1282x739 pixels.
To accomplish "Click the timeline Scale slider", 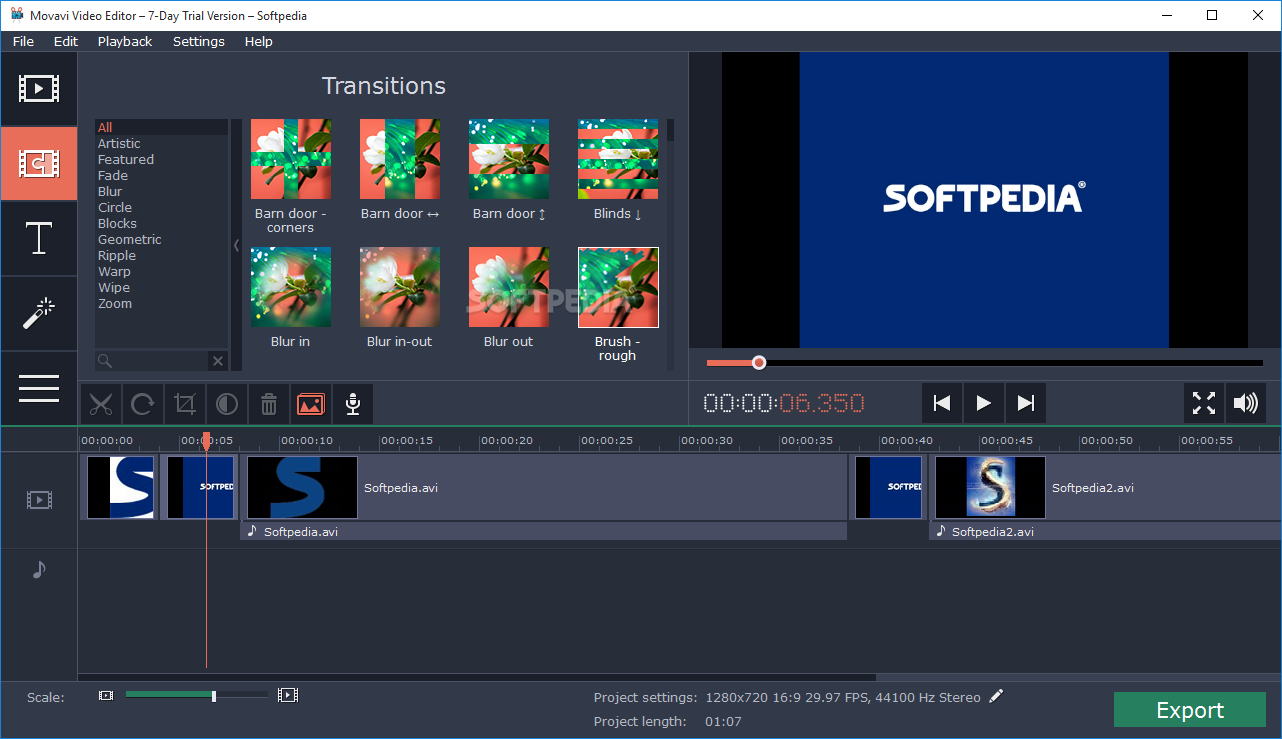I will 197,695.
